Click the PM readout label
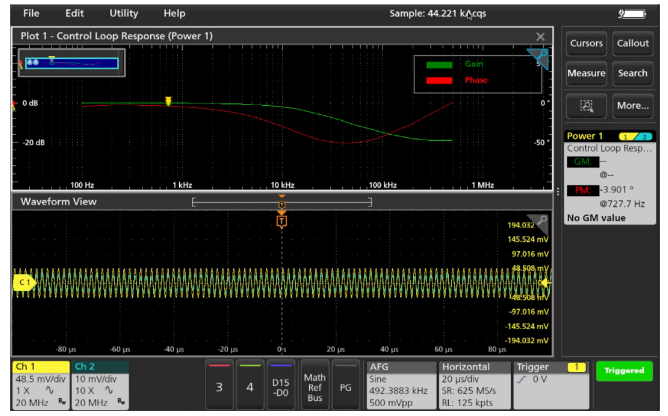 (582, 190)
